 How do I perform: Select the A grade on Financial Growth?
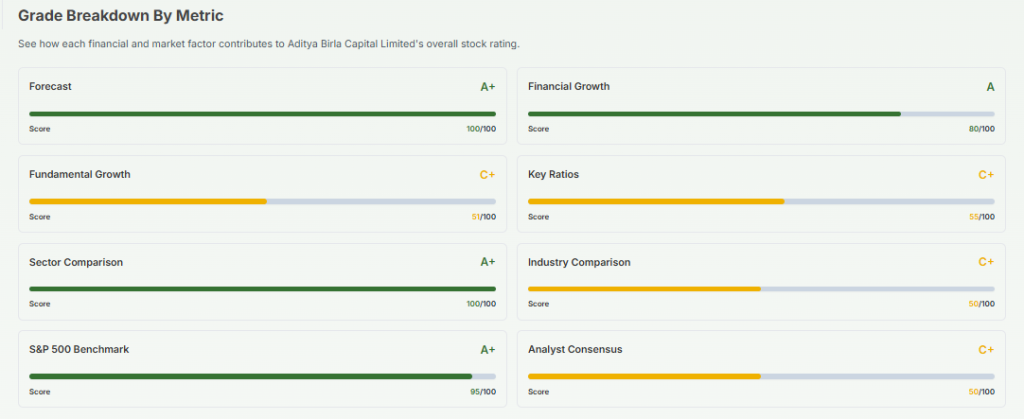coord(990,87)
